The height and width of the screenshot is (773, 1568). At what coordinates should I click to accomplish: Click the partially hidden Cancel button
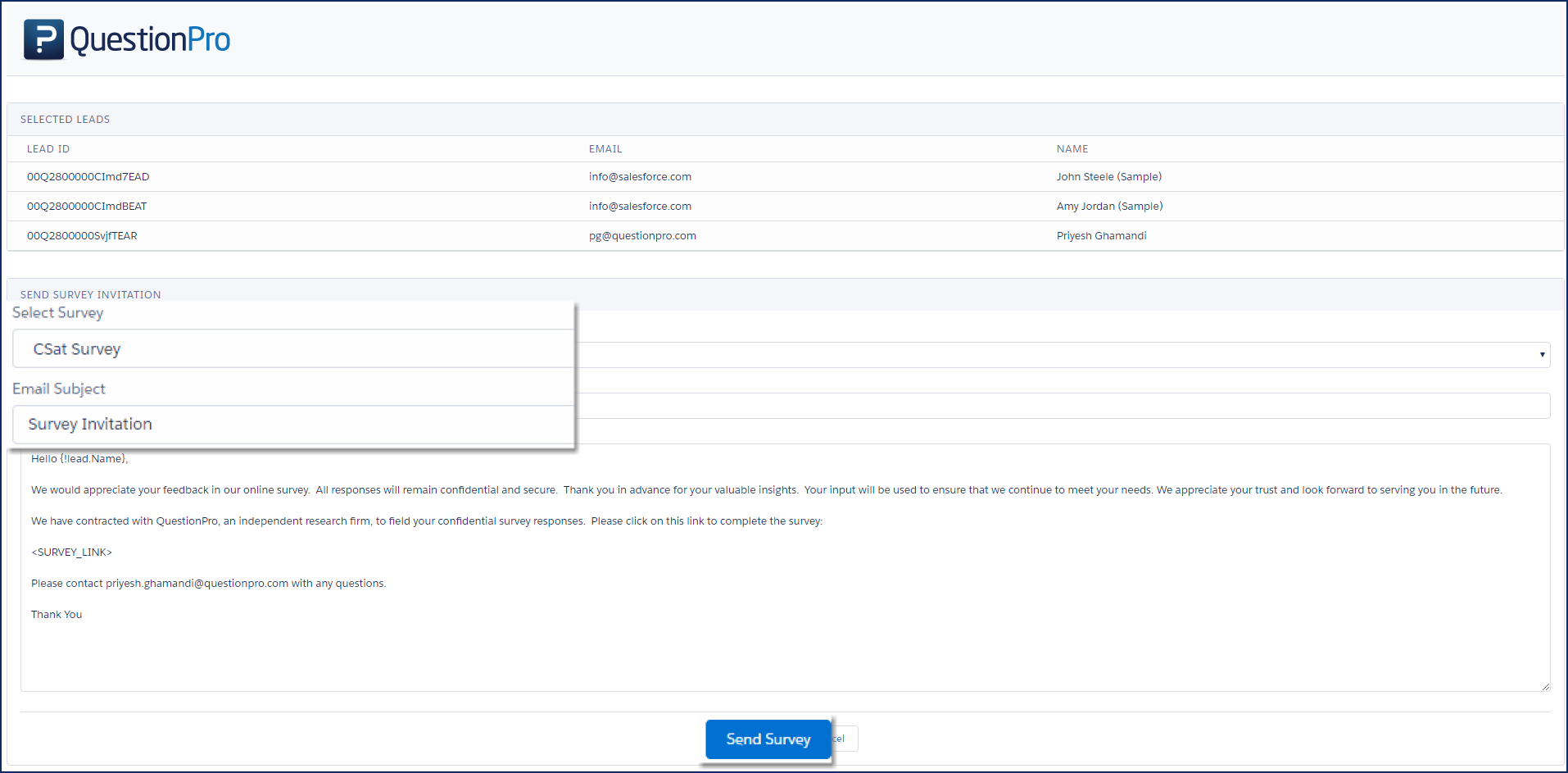[845, 739]
